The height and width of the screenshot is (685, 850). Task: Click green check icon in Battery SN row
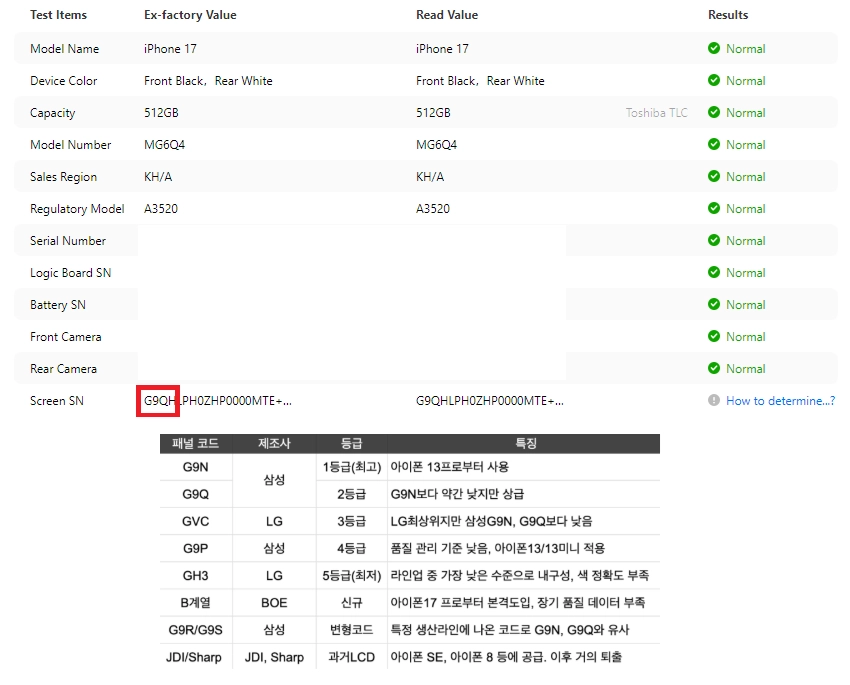click(714, 304)
